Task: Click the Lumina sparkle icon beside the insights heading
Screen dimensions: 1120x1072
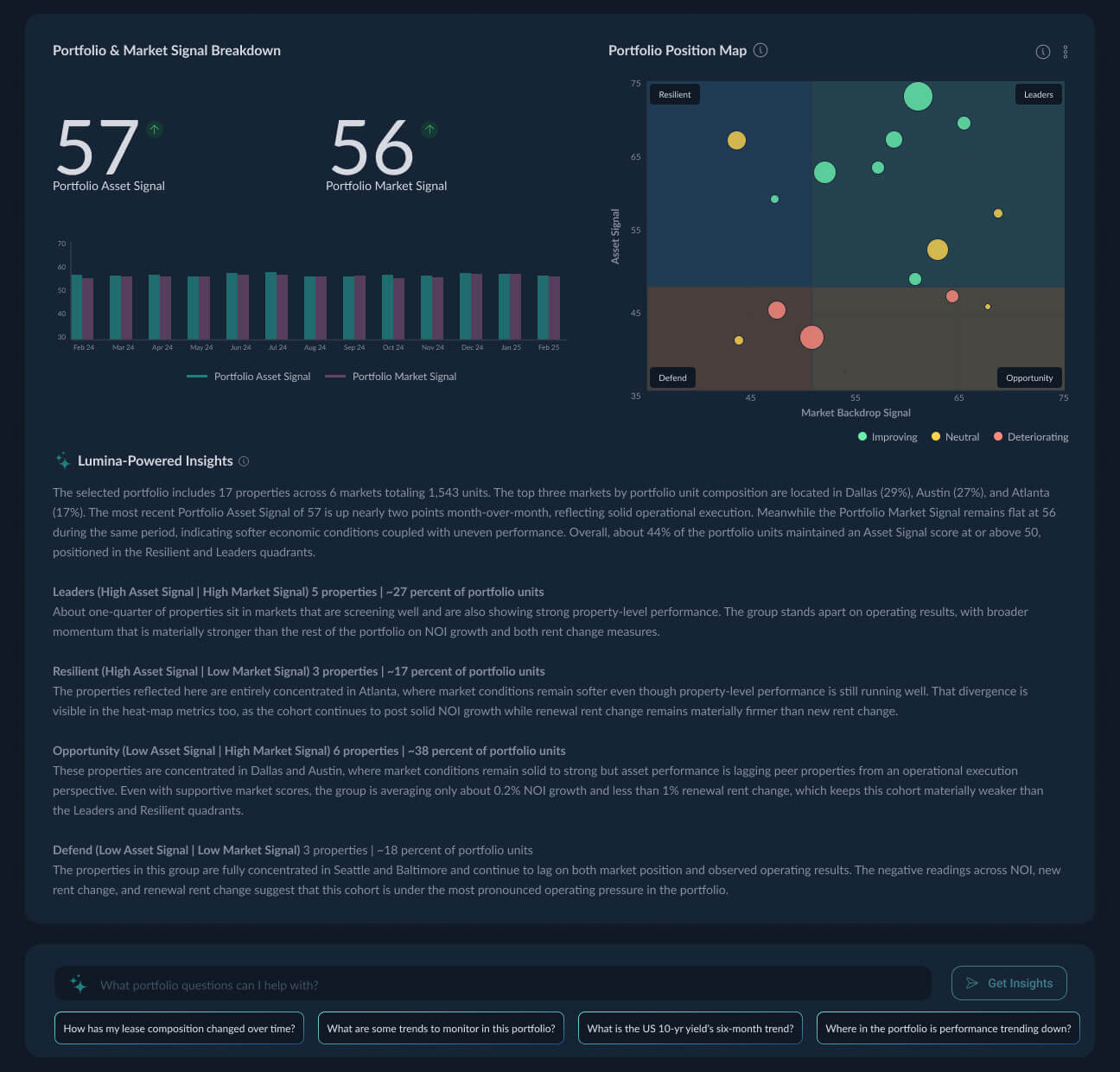Action: pyautogui.click(x=63, y=460)
